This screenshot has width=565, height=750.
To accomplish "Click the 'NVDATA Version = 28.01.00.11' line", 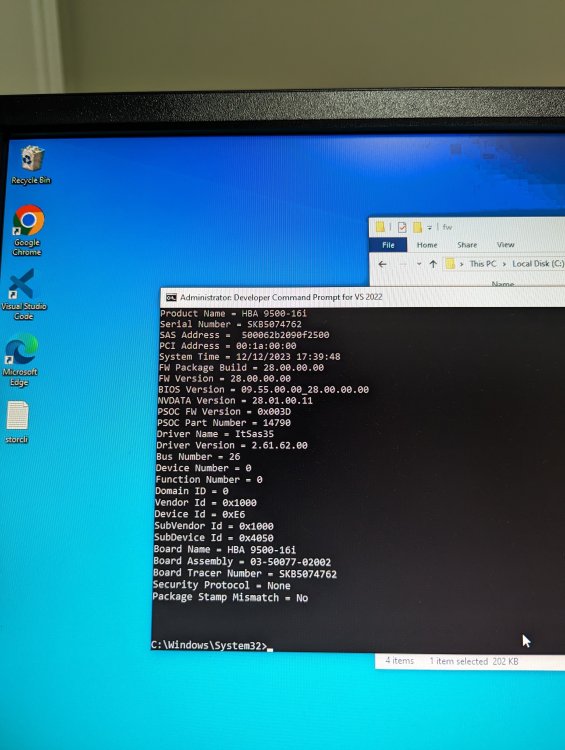I will 235,401.
